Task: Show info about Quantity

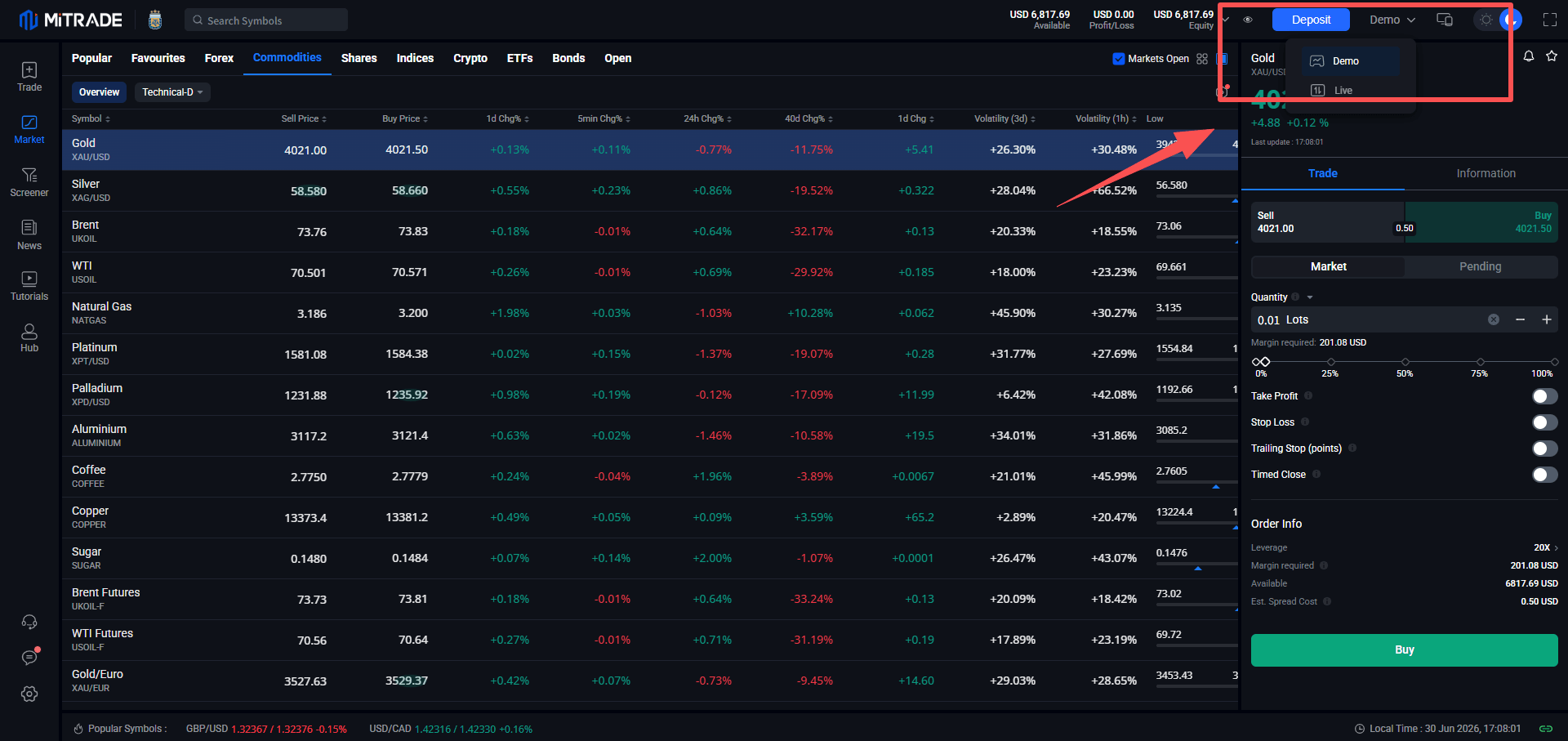Action: 1295,297
